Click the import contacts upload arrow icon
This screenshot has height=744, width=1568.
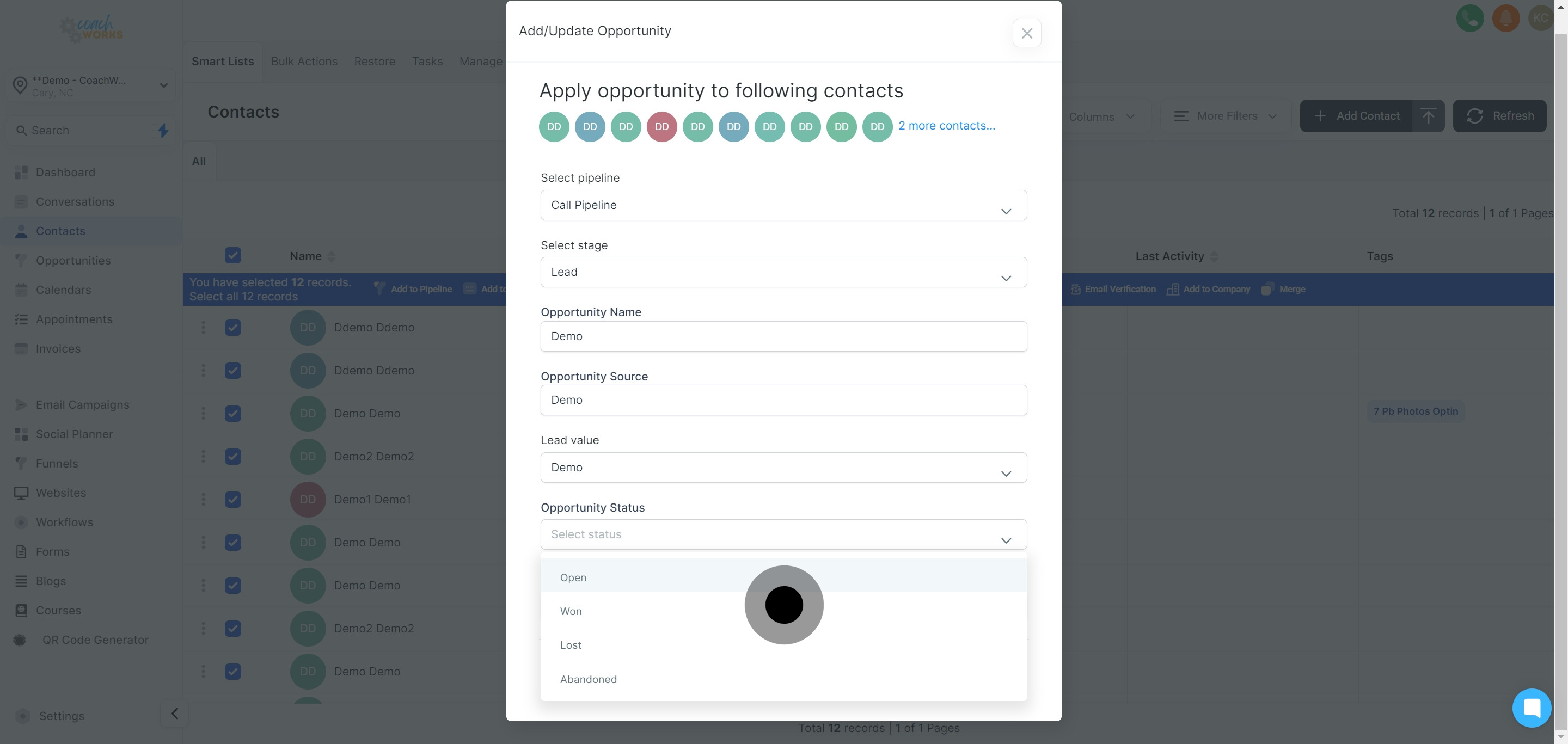click(x=1428, y=115)
